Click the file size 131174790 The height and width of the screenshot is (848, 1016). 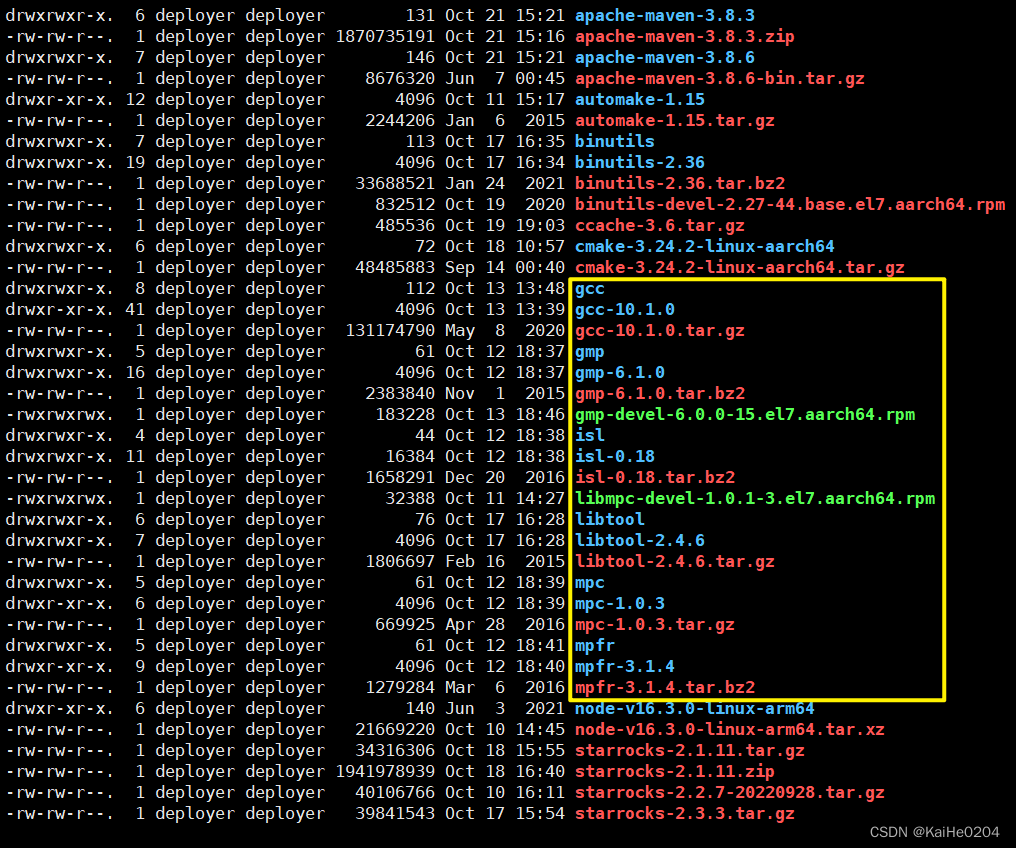point(390,330)
